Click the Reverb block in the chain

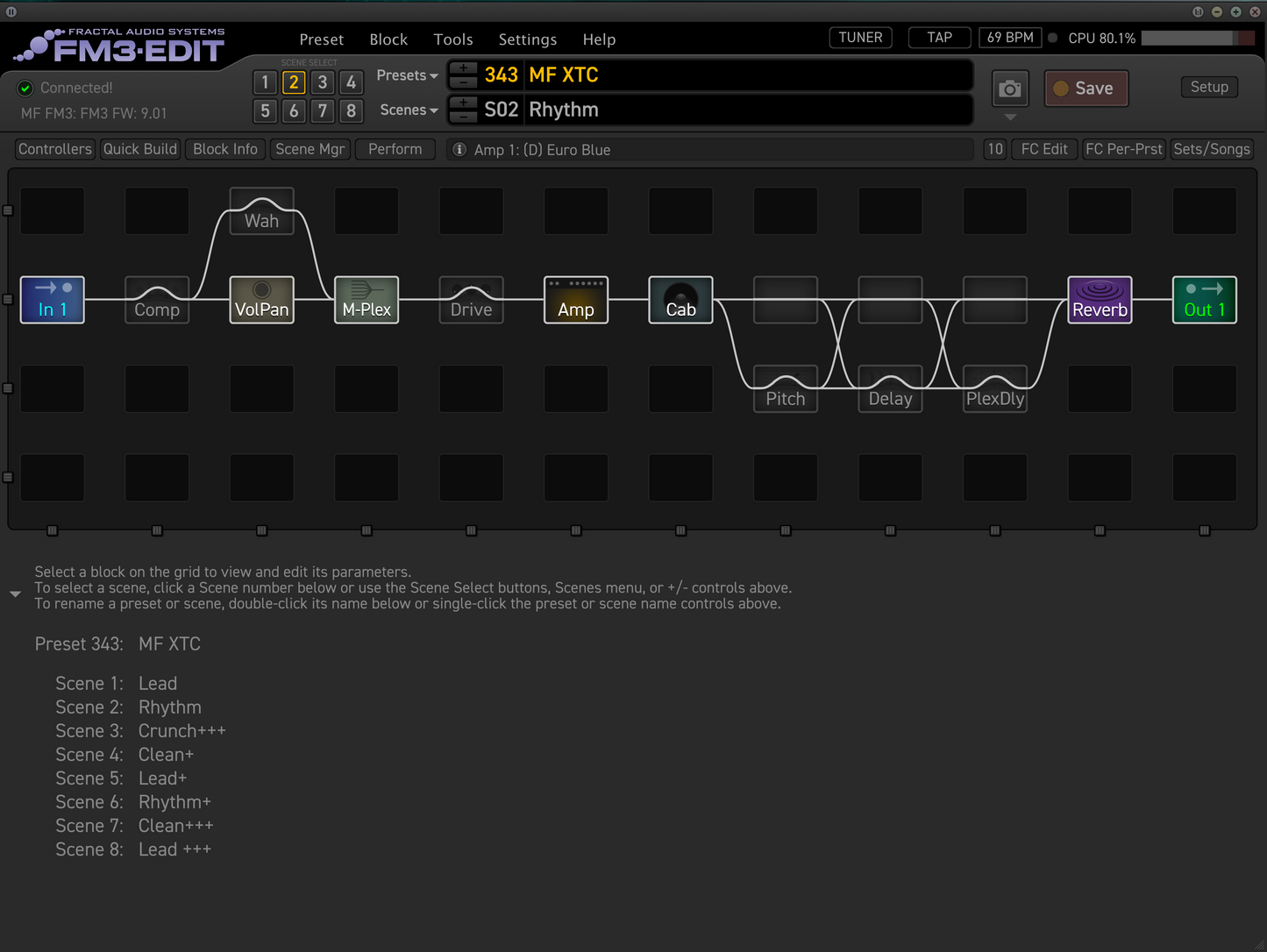[x=1100, y=300]
